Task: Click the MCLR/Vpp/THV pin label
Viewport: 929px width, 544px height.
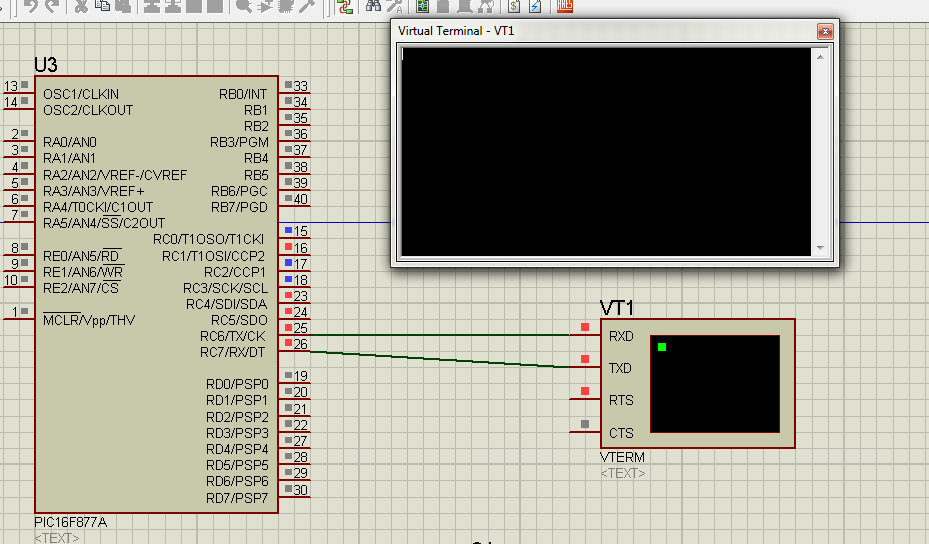Action: (89, 320)
